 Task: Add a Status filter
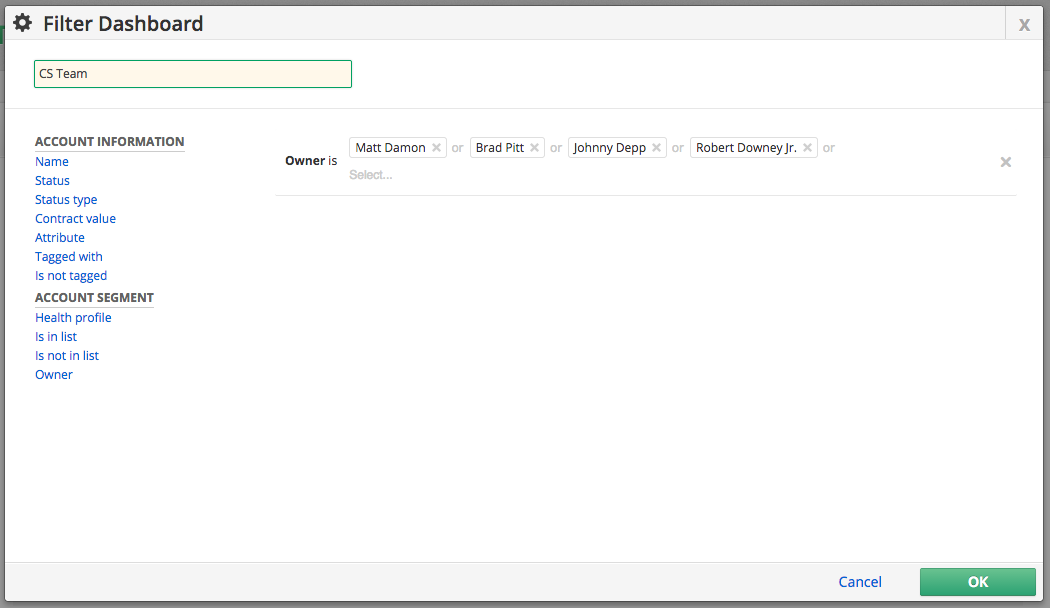[x=52, y=181]
